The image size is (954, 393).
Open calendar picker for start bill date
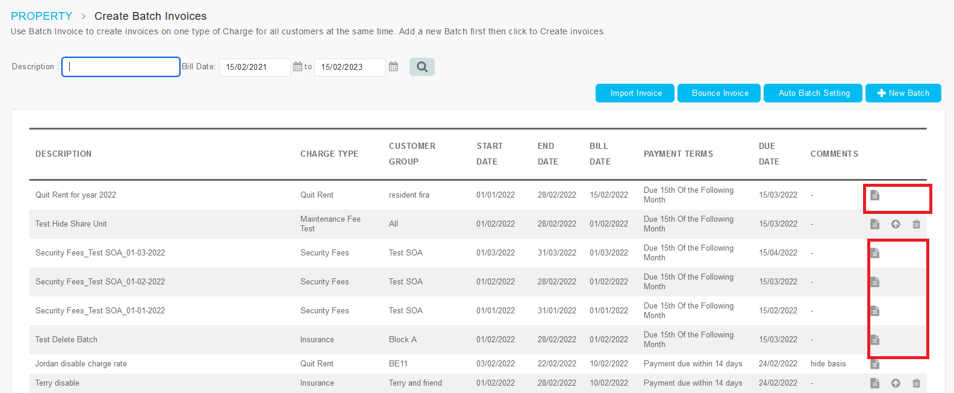[298, 67]
